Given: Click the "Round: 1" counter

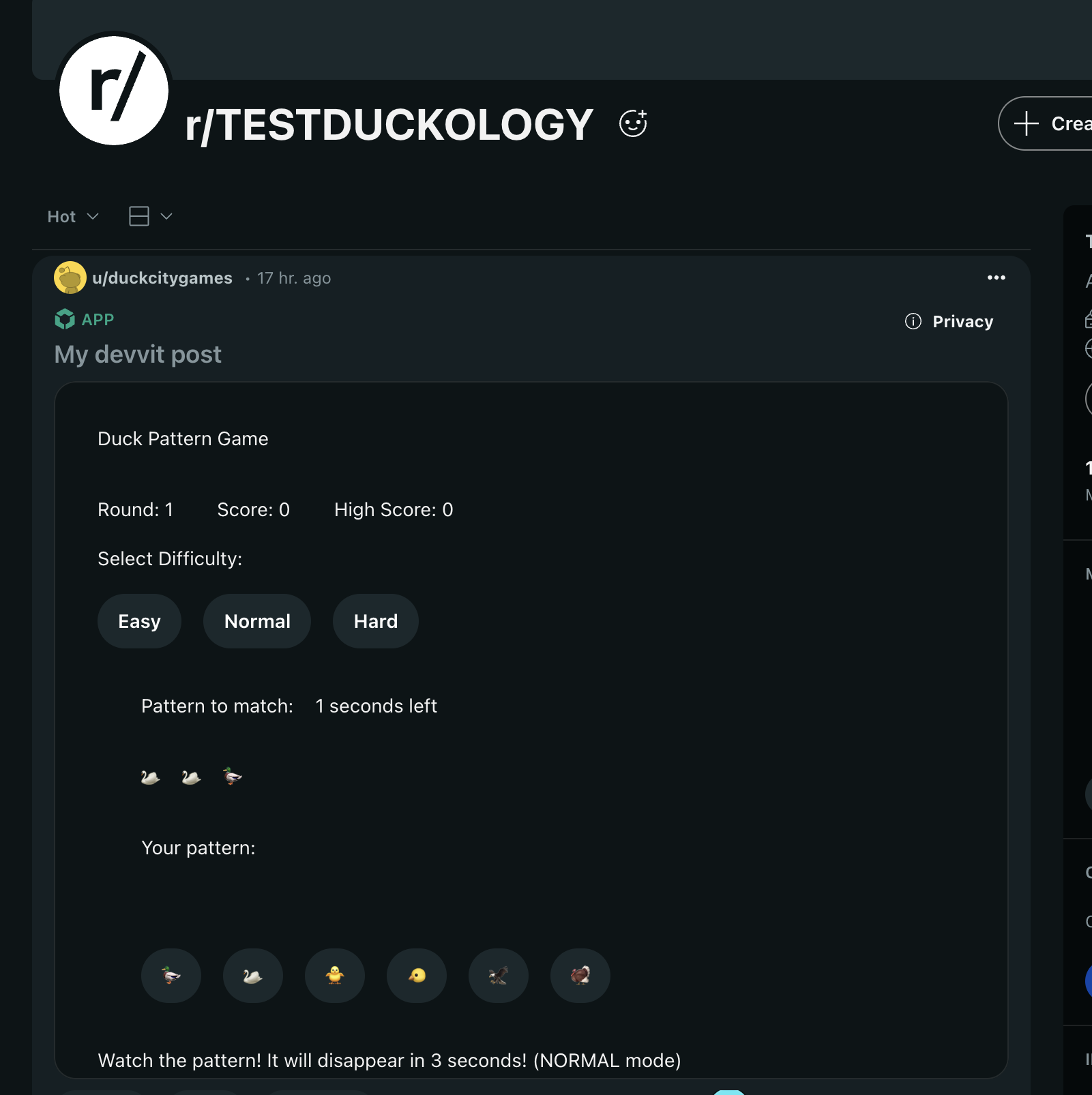Looking at the screenshot, I should click(x=136, y=509).
